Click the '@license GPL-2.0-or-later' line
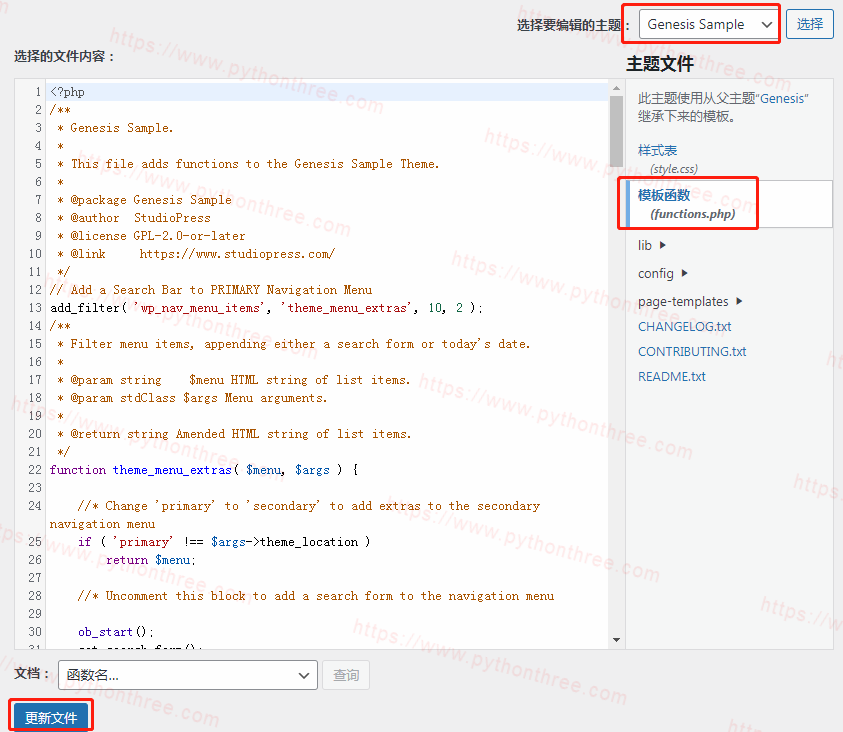This screenshot has width=843, height=732. click(x=151, y=236)
